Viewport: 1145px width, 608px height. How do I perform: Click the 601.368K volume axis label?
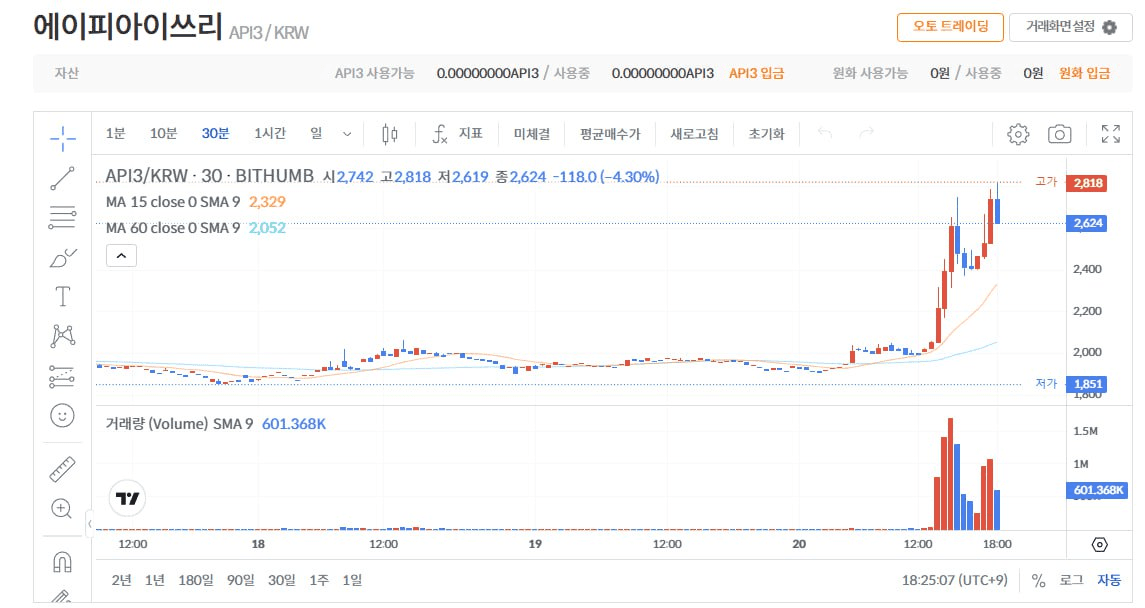click(x=1097, y=490)
